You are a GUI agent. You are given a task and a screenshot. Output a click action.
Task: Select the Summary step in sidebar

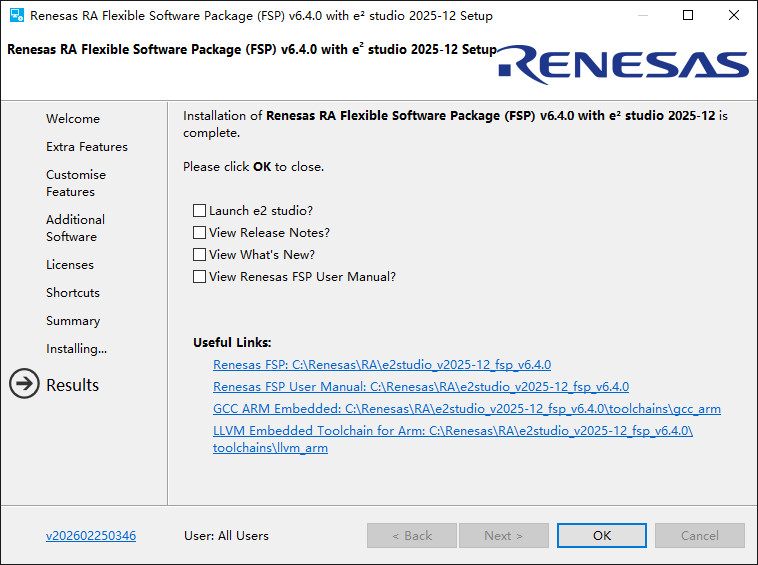click(73, 321)
